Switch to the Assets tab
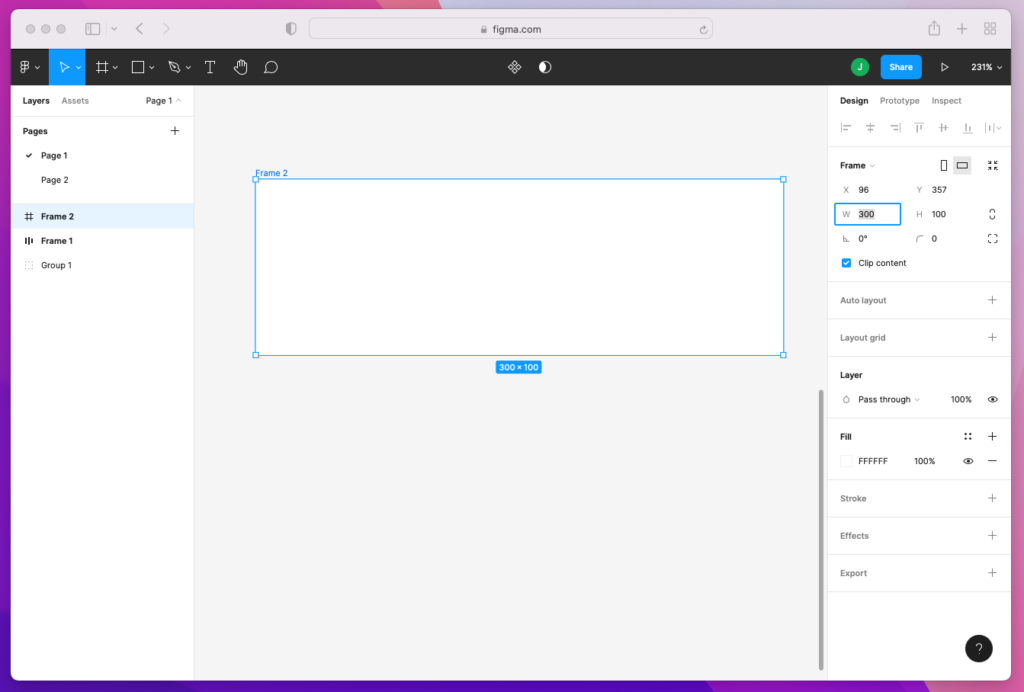 click(75, 101)
